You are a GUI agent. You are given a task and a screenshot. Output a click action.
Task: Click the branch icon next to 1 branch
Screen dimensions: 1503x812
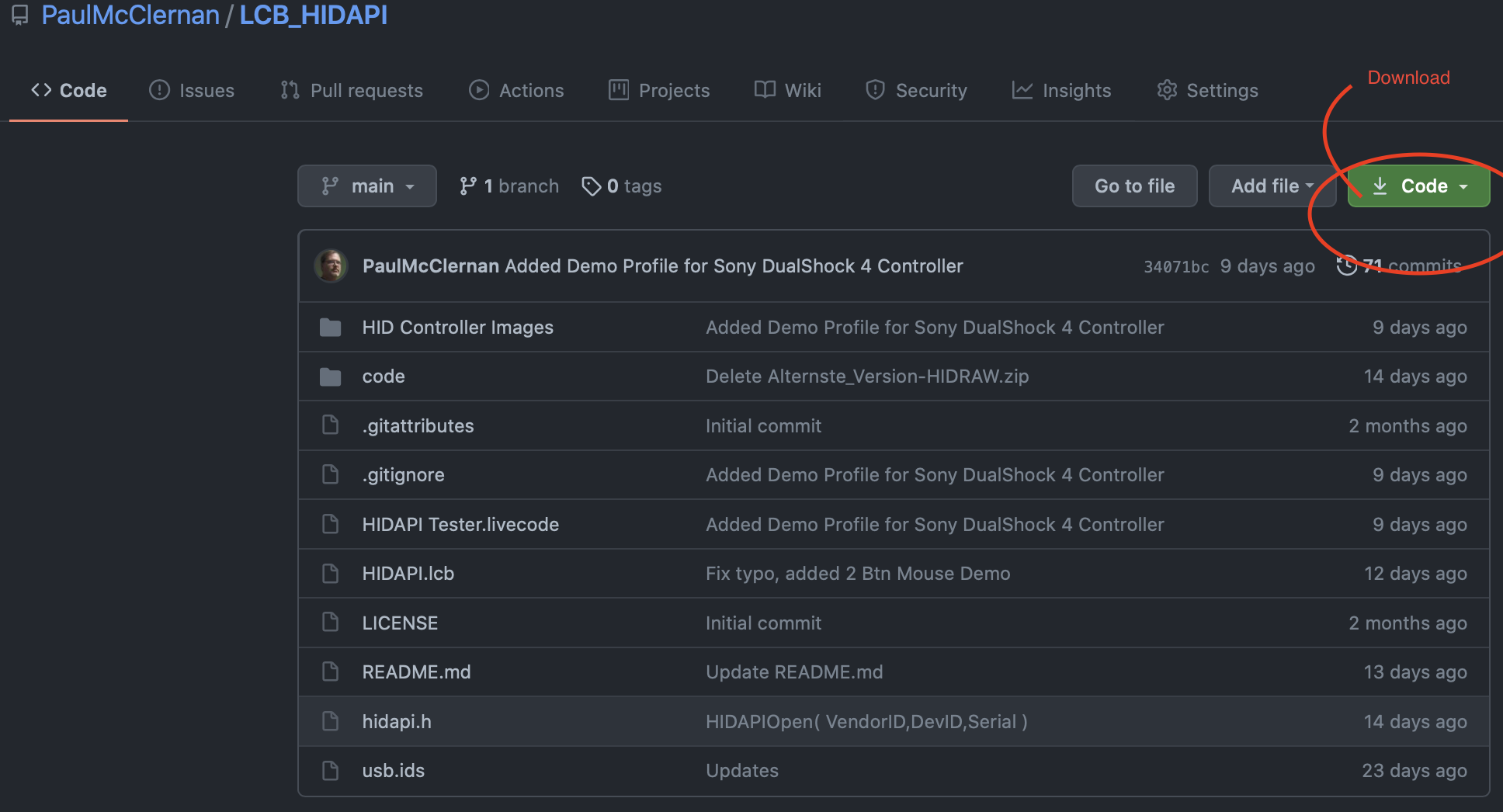[x=467, y=186]
